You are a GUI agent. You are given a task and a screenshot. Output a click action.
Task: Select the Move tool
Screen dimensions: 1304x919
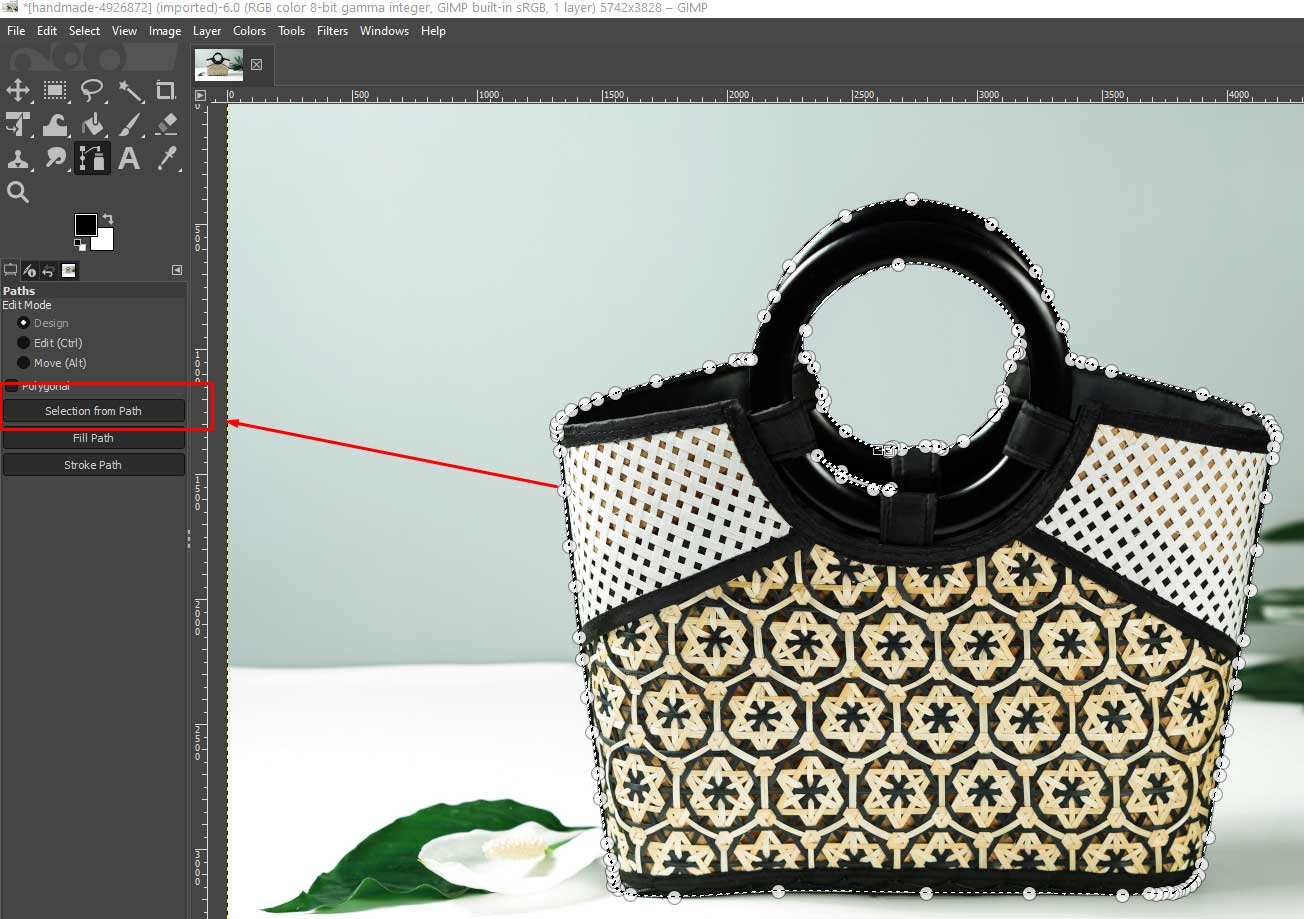[x=18, y=90]
